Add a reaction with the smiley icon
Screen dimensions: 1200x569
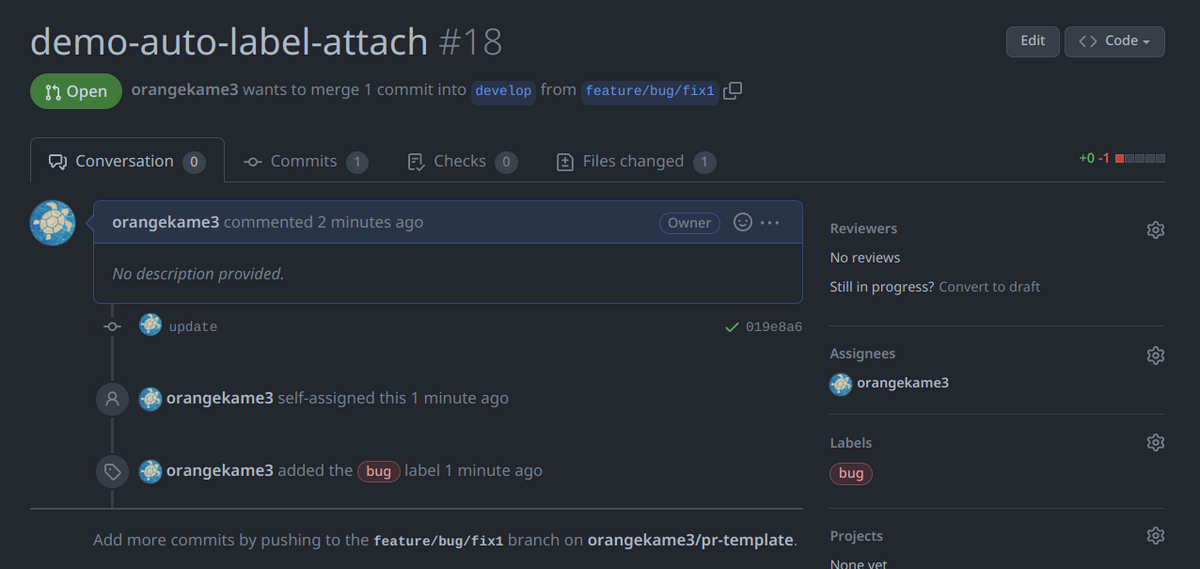[743, 222]
